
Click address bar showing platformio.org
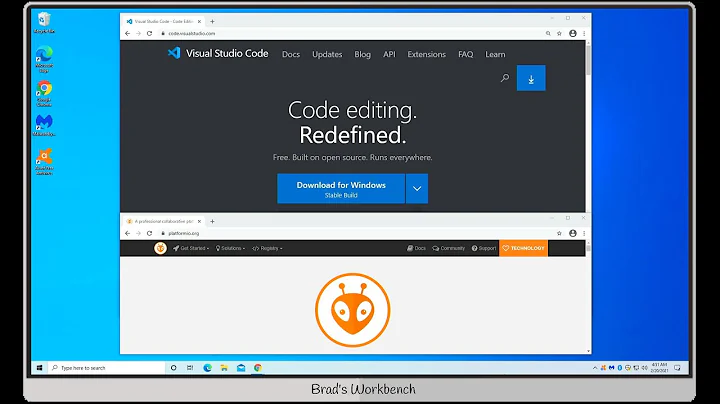pyautogui.click(x=356, y=233)
